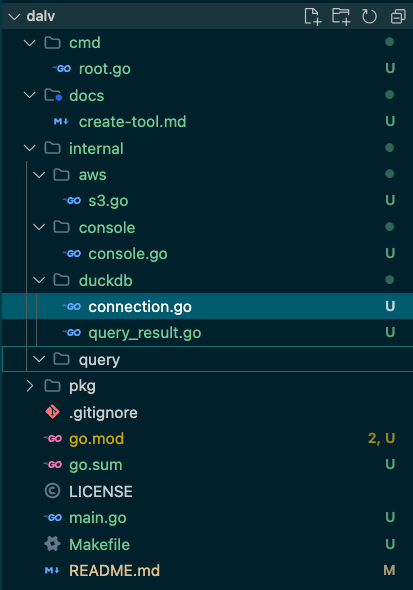The width and height of the screenshot is (413, 590).
Task: Click the docs folder name
Action: click(87, 96)
